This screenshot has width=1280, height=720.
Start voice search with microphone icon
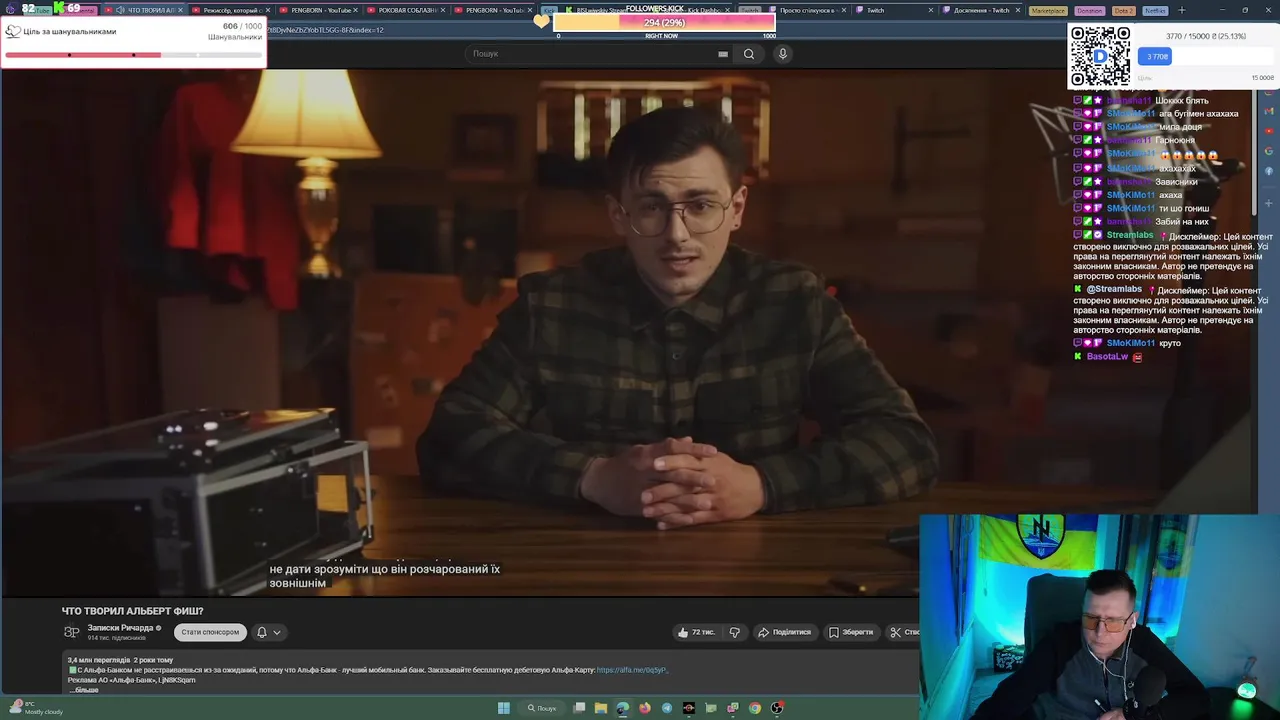[x=782, y=54]
